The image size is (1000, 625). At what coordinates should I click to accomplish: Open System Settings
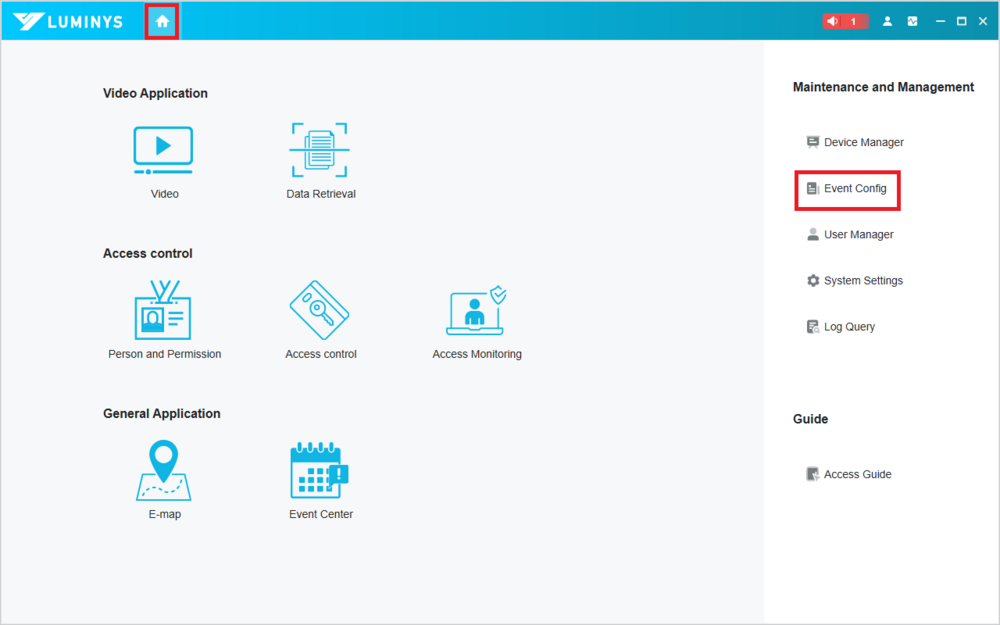862,281
